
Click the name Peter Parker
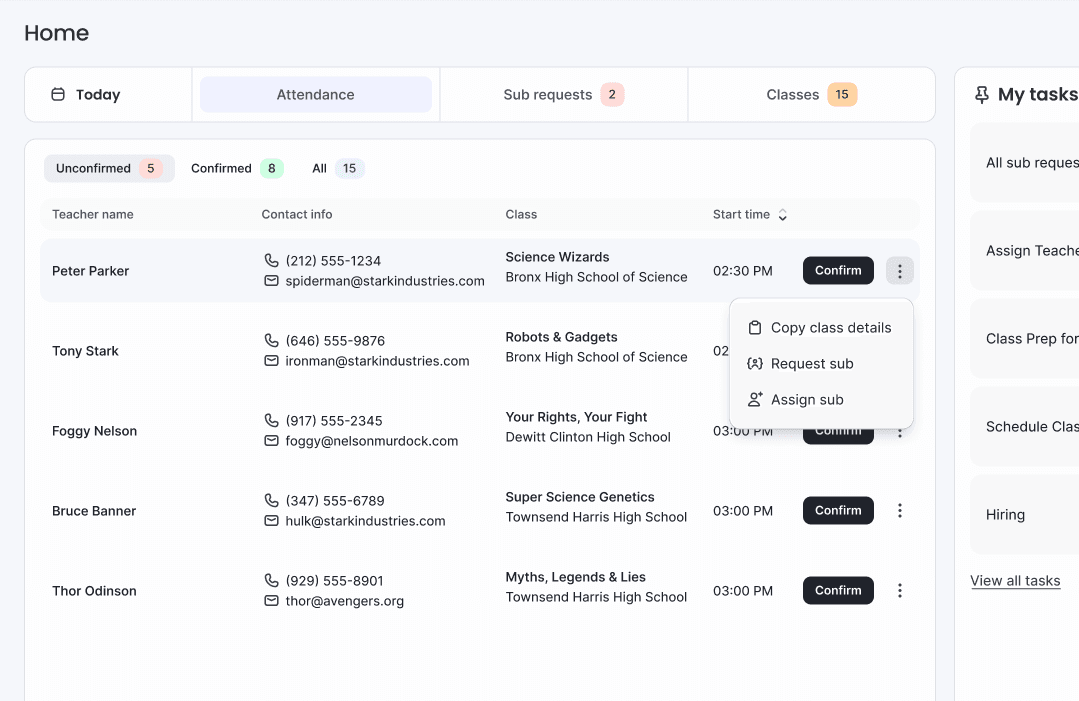click(91, 271)
